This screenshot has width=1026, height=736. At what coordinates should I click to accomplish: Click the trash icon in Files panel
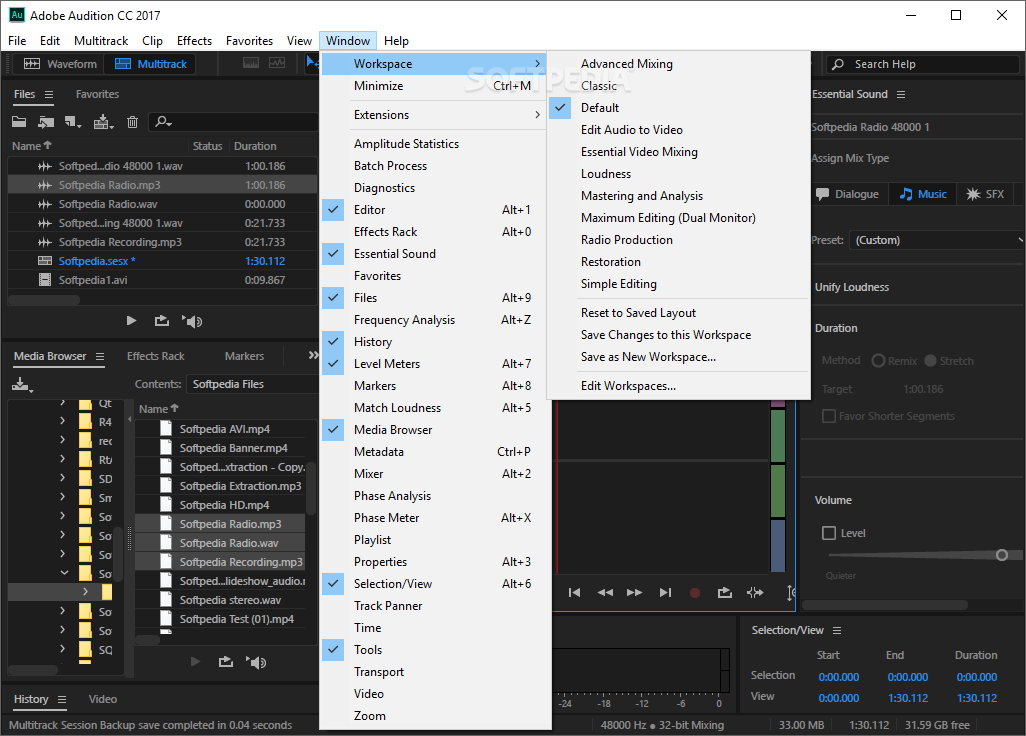(132, 122)
